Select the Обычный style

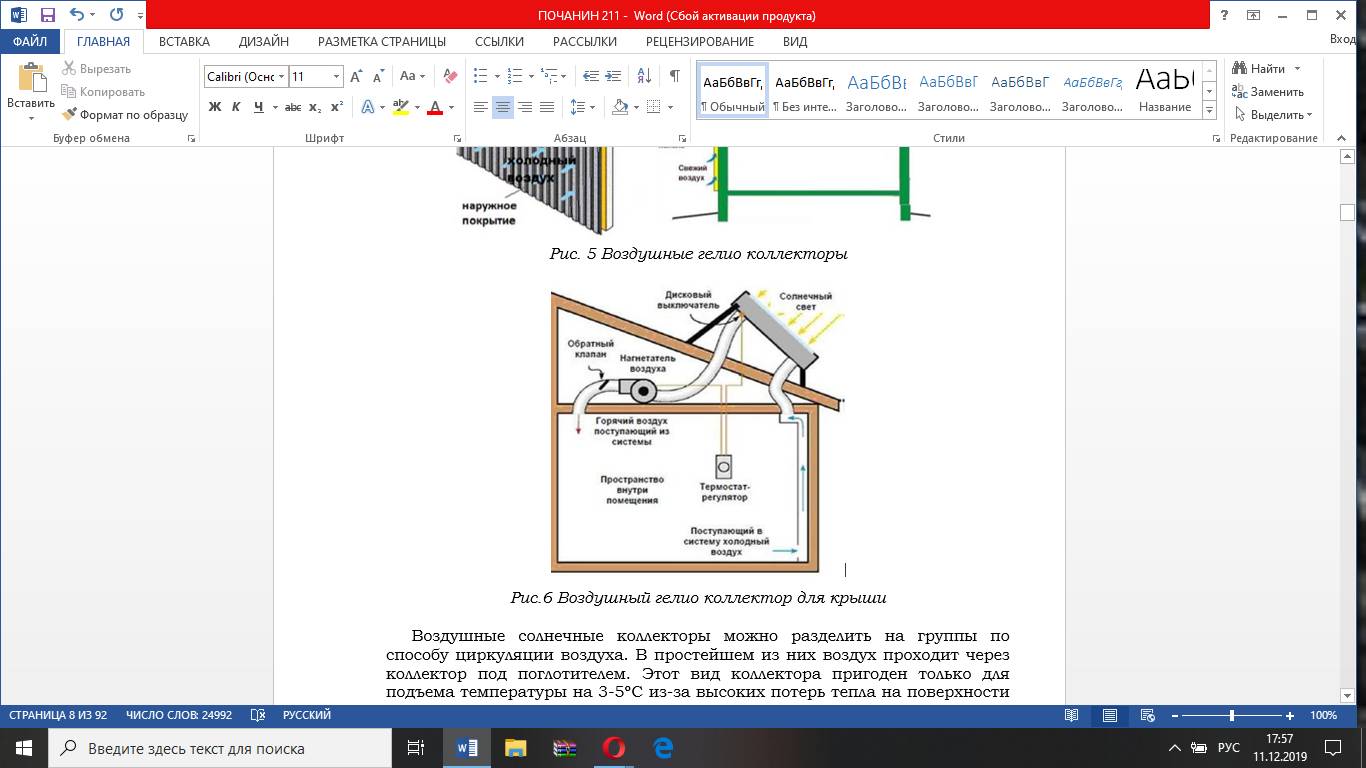(733, 92)
